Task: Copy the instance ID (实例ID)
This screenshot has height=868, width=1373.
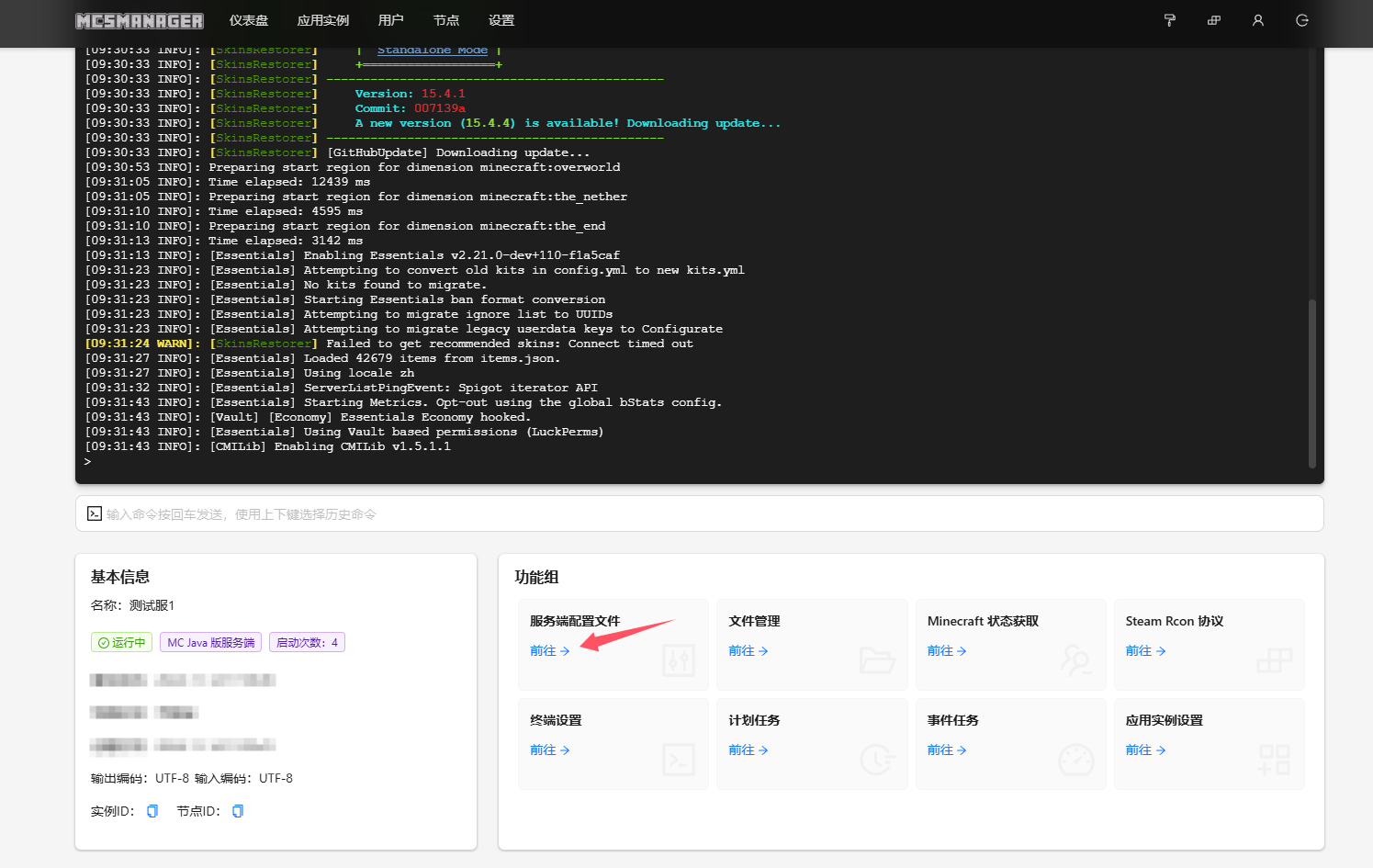Action: (x=152, y=811)
